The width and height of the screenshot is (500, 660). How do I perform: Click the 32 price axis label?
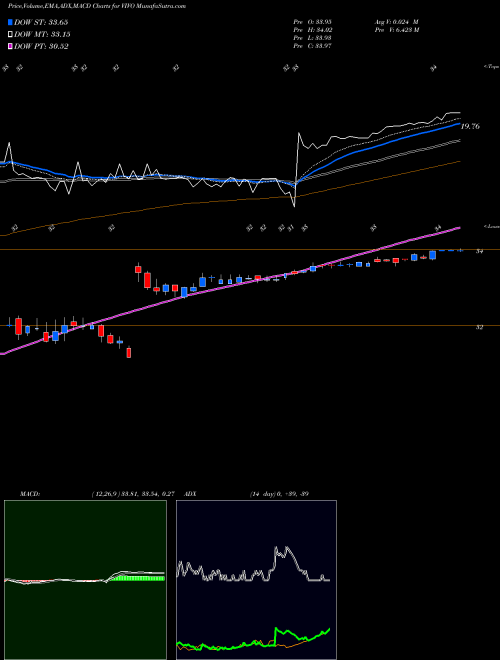pyautogui.click(x=479, y=327)
